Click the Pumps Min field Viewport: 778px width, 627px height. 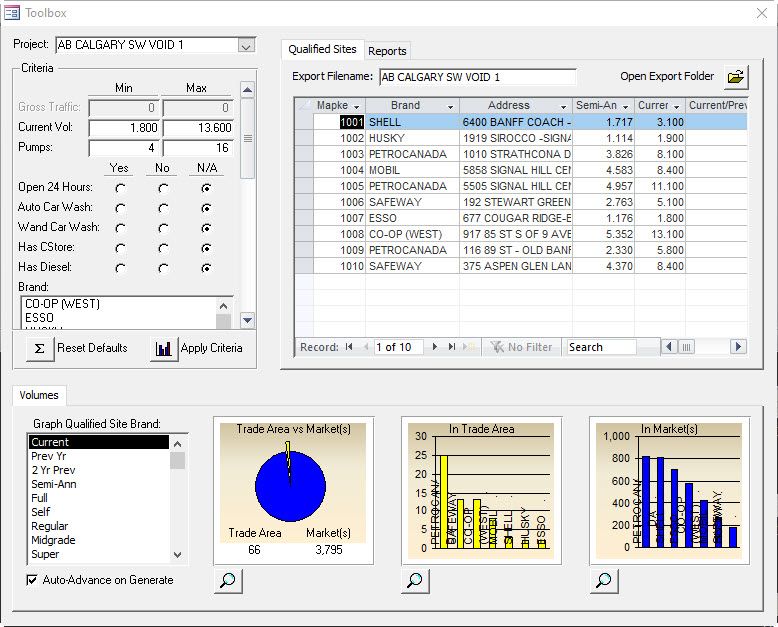coord(124,147)
